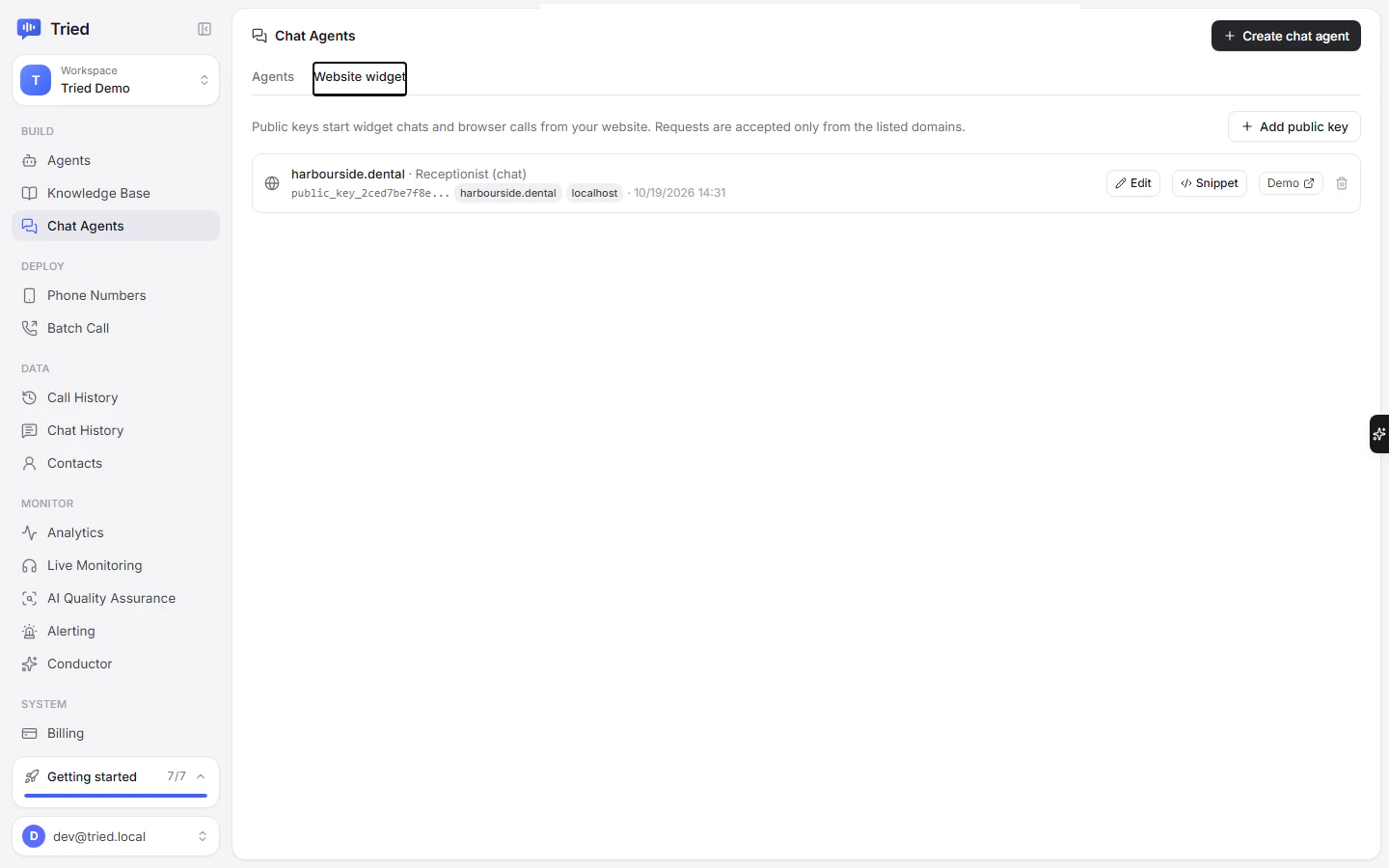Screen dimensions: 1389x868
Task: Click the Phone Numbers device icon
Action: coord(30,296)
